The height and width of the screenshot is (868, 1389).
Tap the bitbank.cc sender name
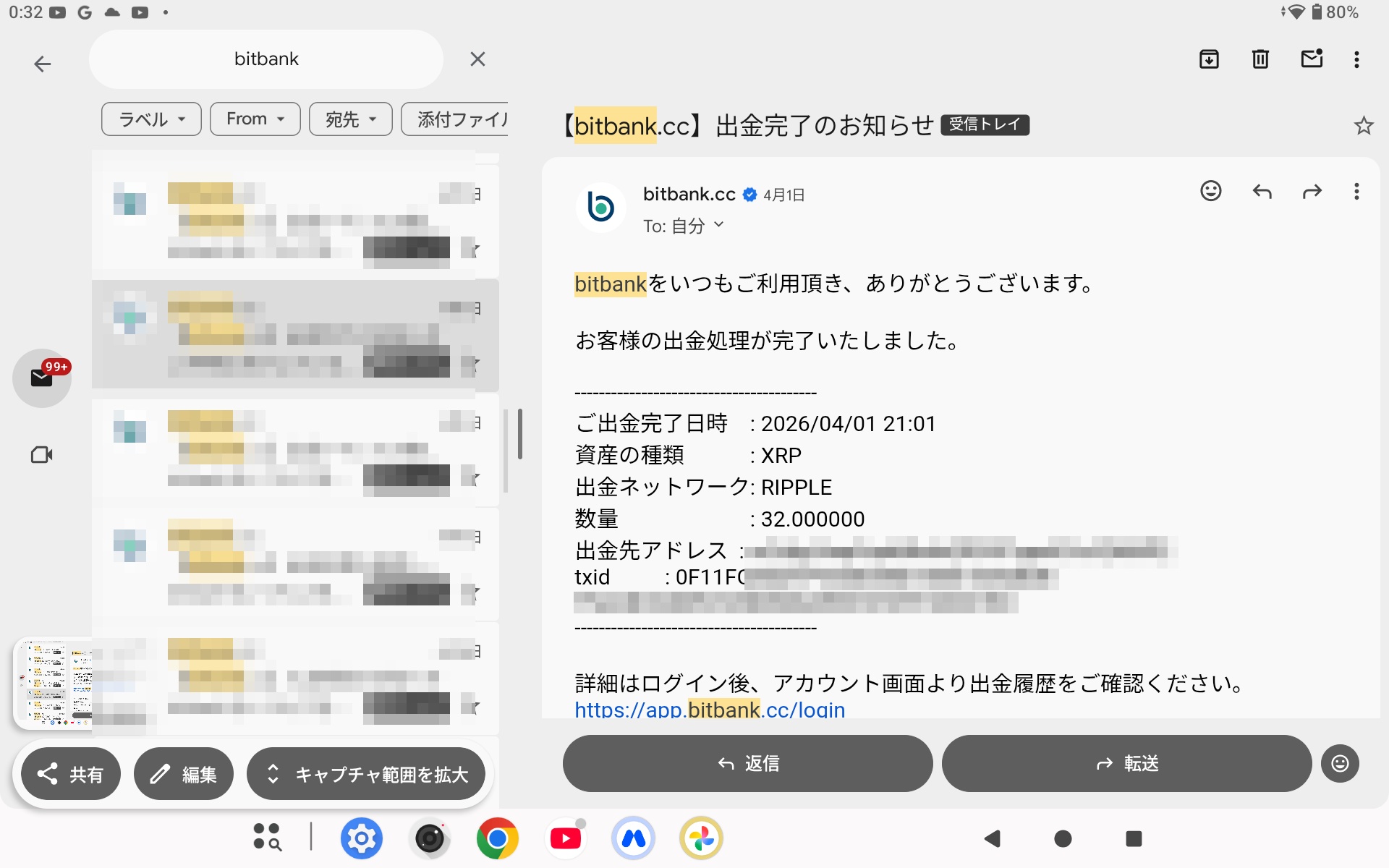[689, 194]
